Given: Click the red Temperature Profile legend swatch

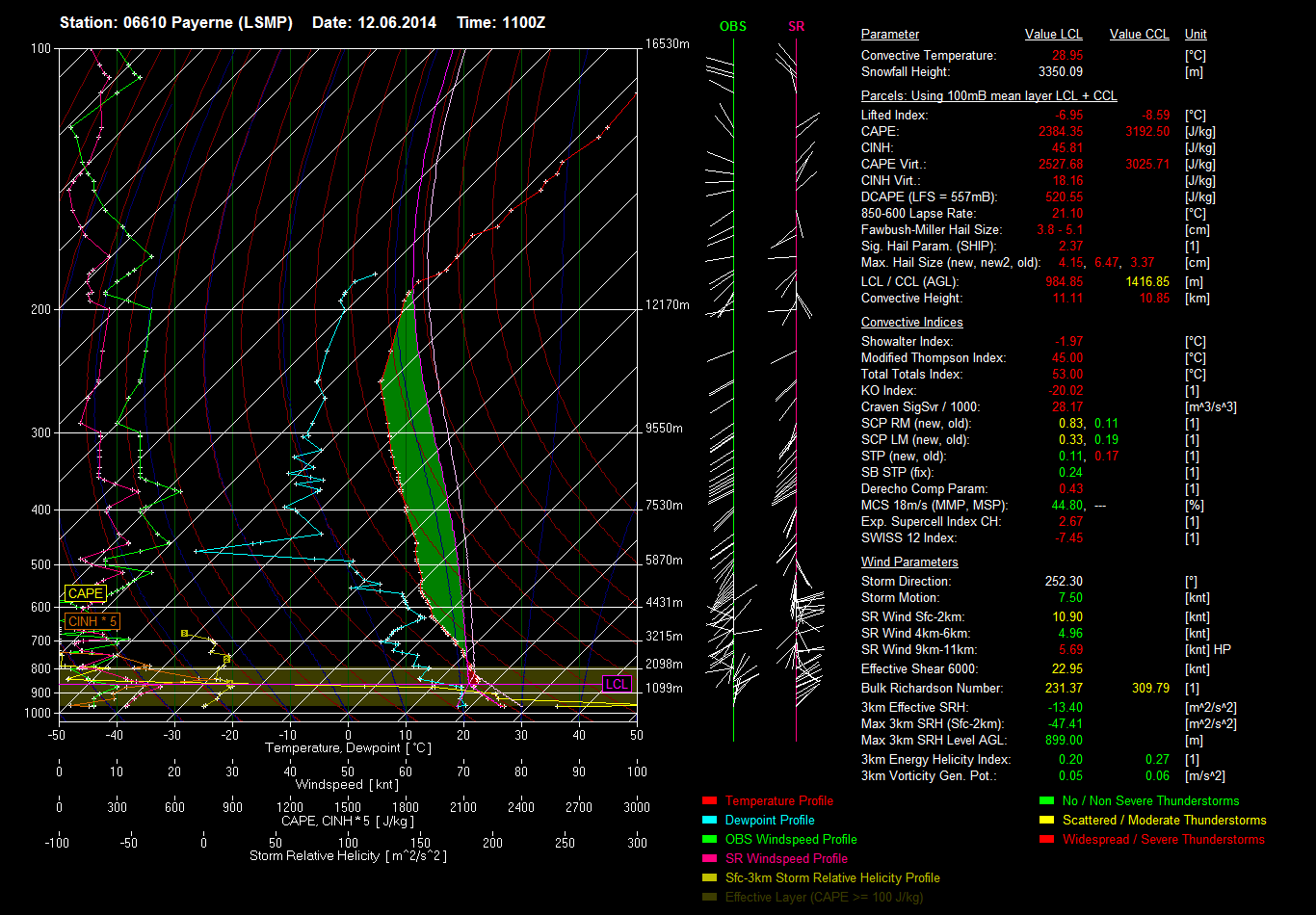Looking at the screenshot, I should tap(710, 801).
